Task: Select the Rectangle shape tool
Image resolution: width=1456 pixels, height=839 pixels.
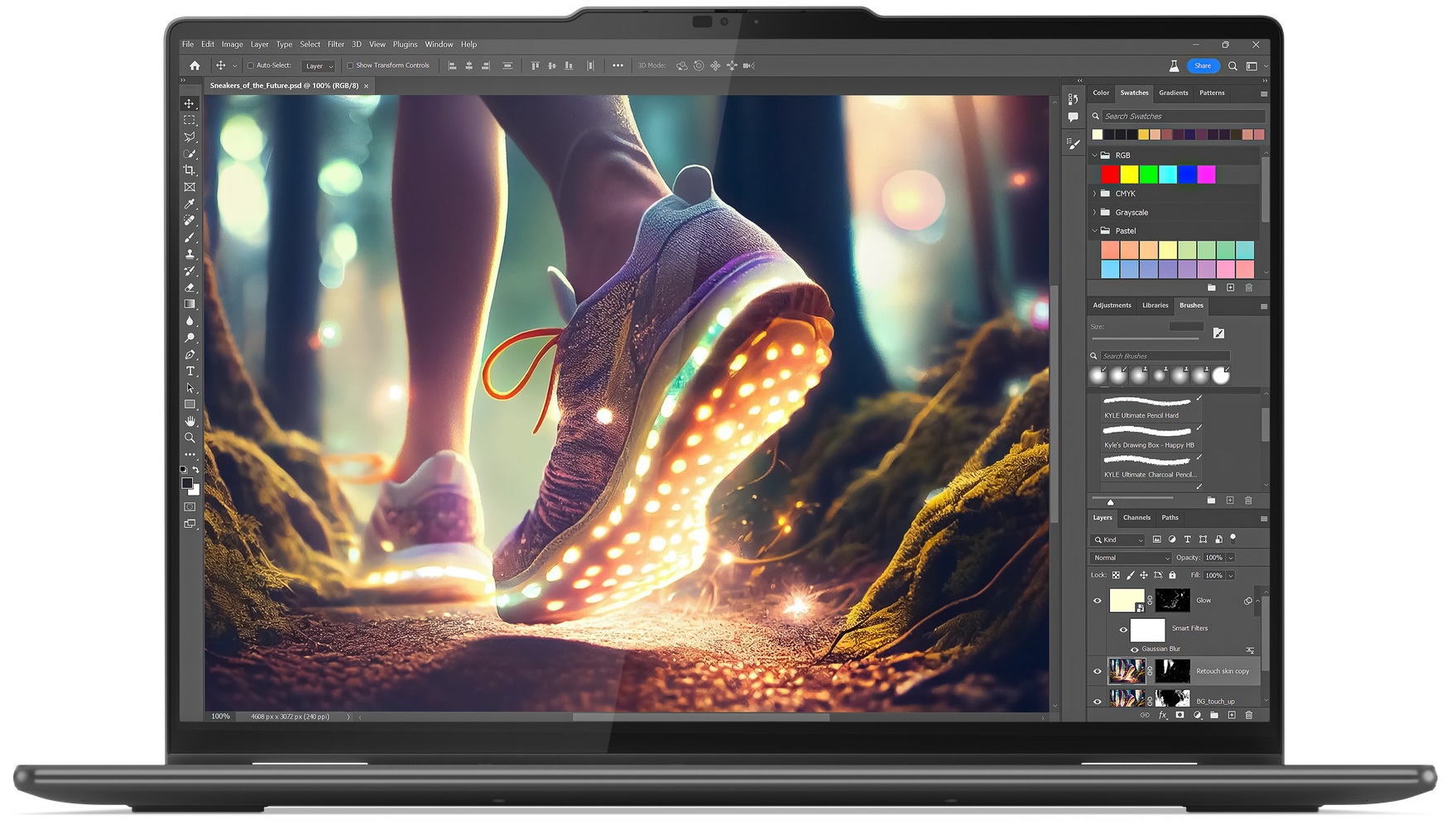Action: 190,405
